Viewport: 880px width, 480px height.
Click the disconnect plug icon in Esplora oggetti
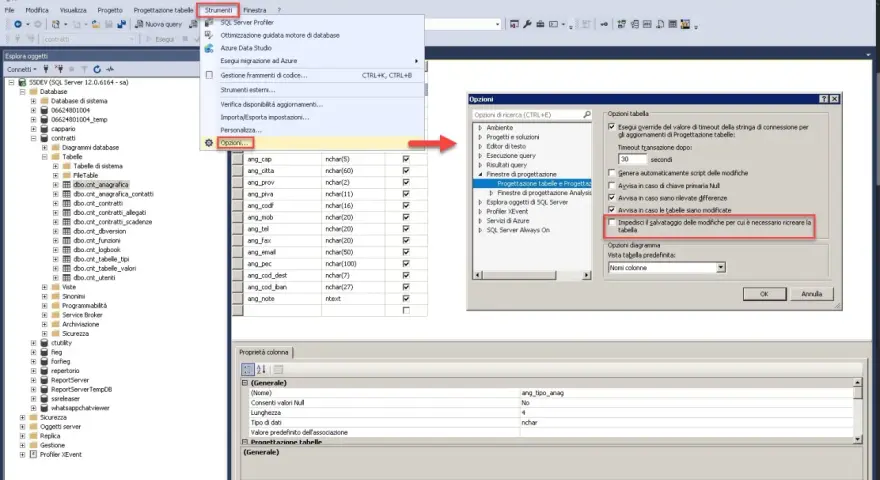pyautogui.click(x=58, y=69)
